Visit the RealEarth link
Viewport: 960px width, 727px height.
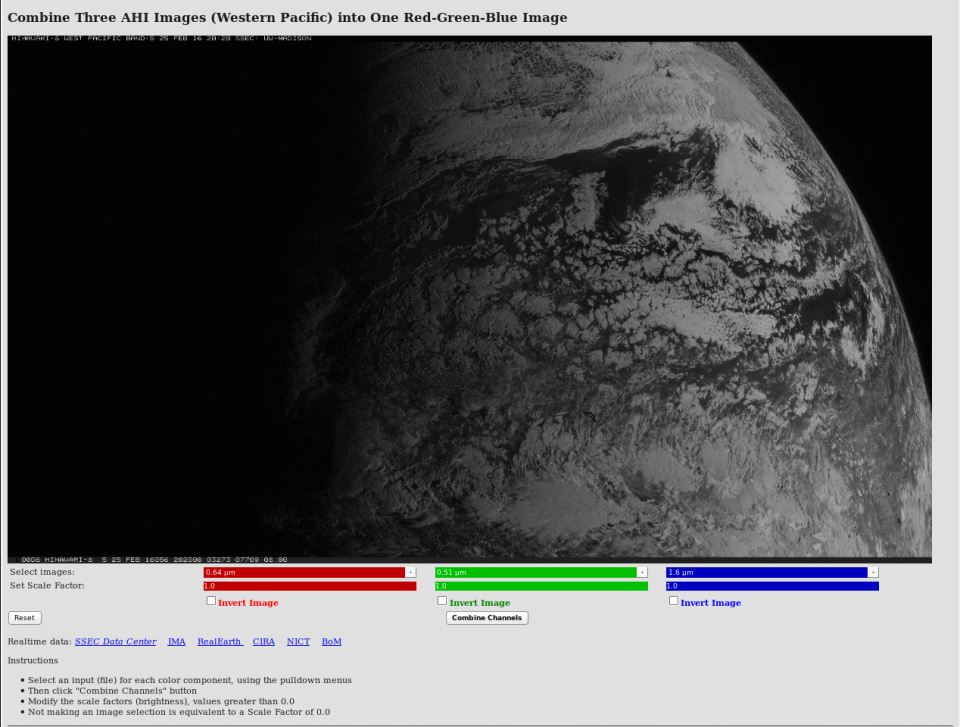[x=219, y=641]
